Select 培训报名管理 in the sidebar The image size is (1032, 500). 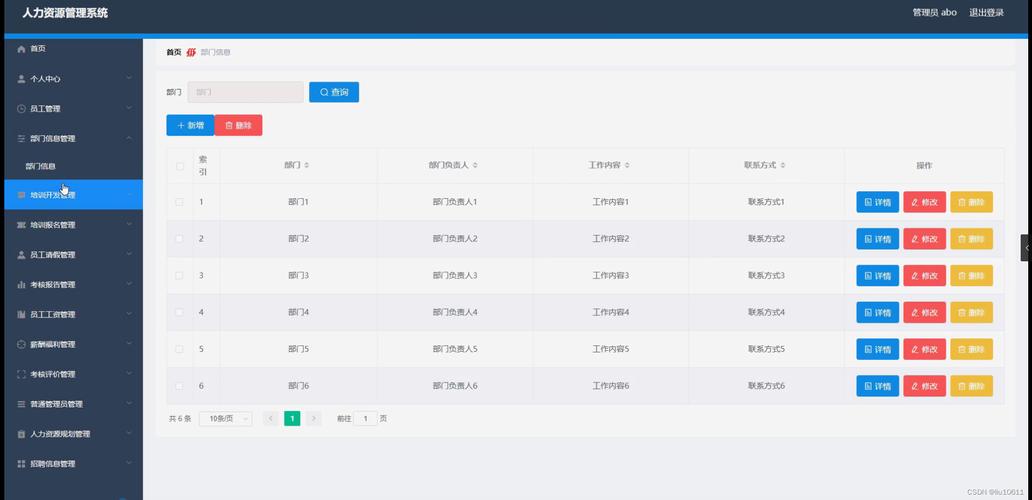click(x=53, y=225)
